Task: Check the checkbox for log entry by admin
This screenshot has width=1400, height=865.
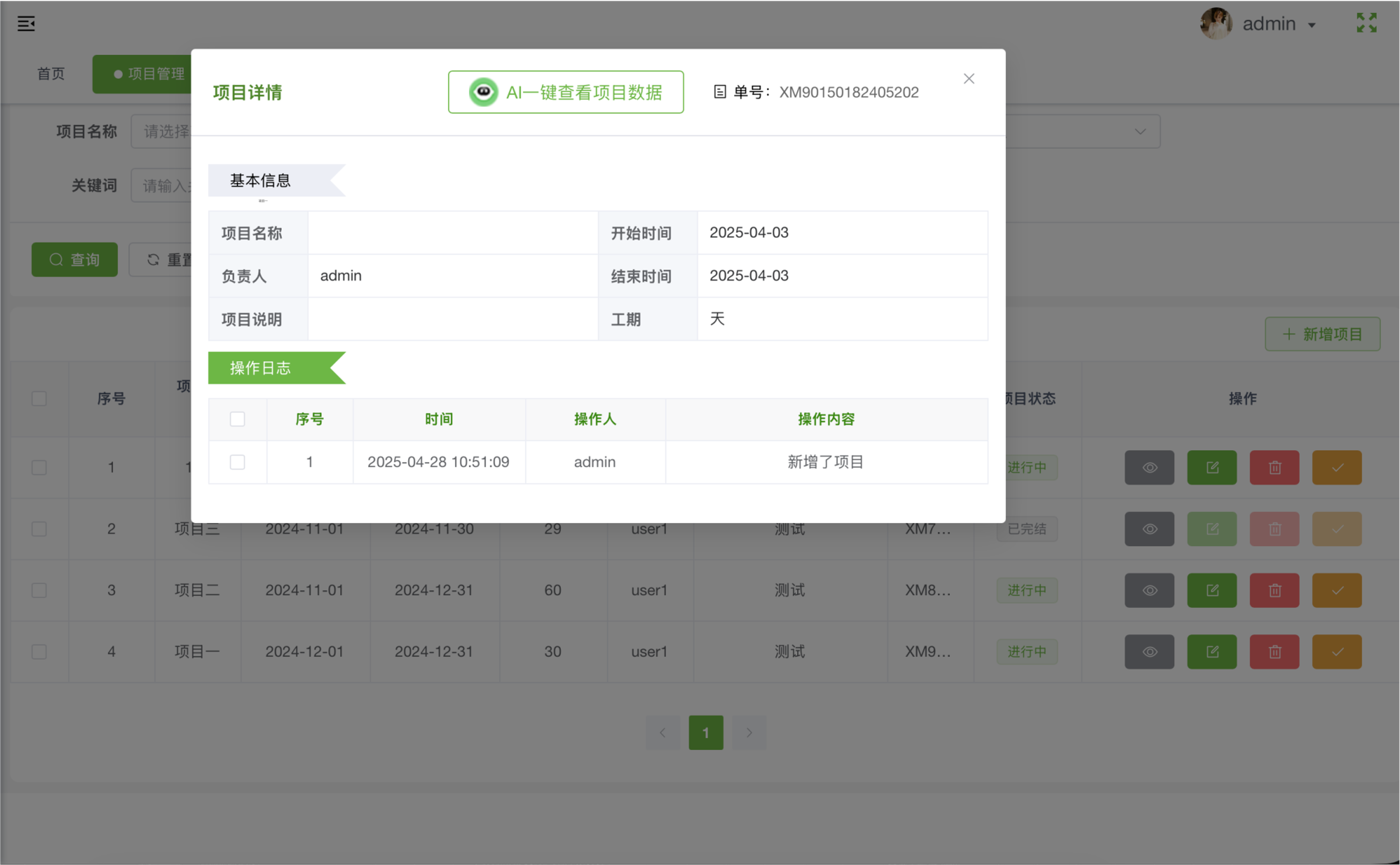Action: 237,462
